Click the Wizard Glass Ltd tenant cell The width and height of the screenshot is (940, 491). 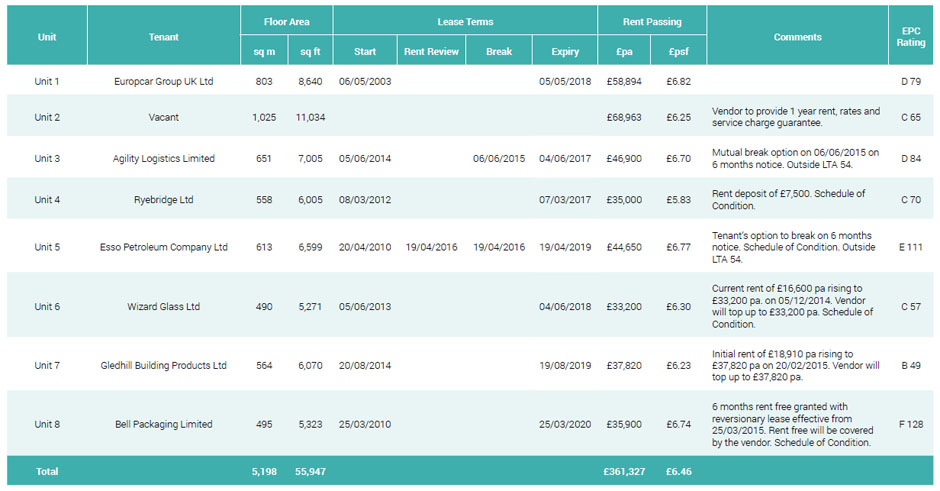164,306
